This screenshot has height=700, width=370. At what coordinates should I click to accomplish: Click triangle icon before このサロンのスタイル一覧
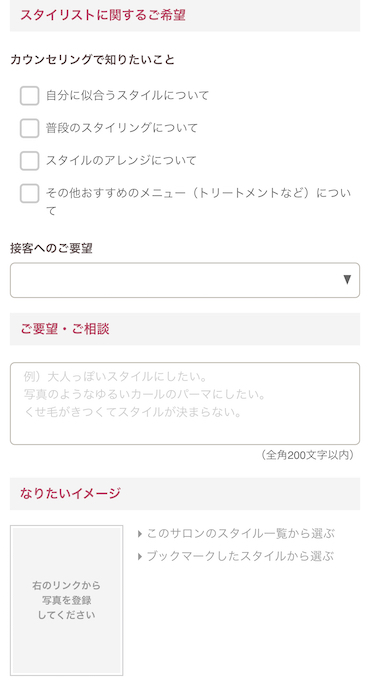tap(140, 534)
